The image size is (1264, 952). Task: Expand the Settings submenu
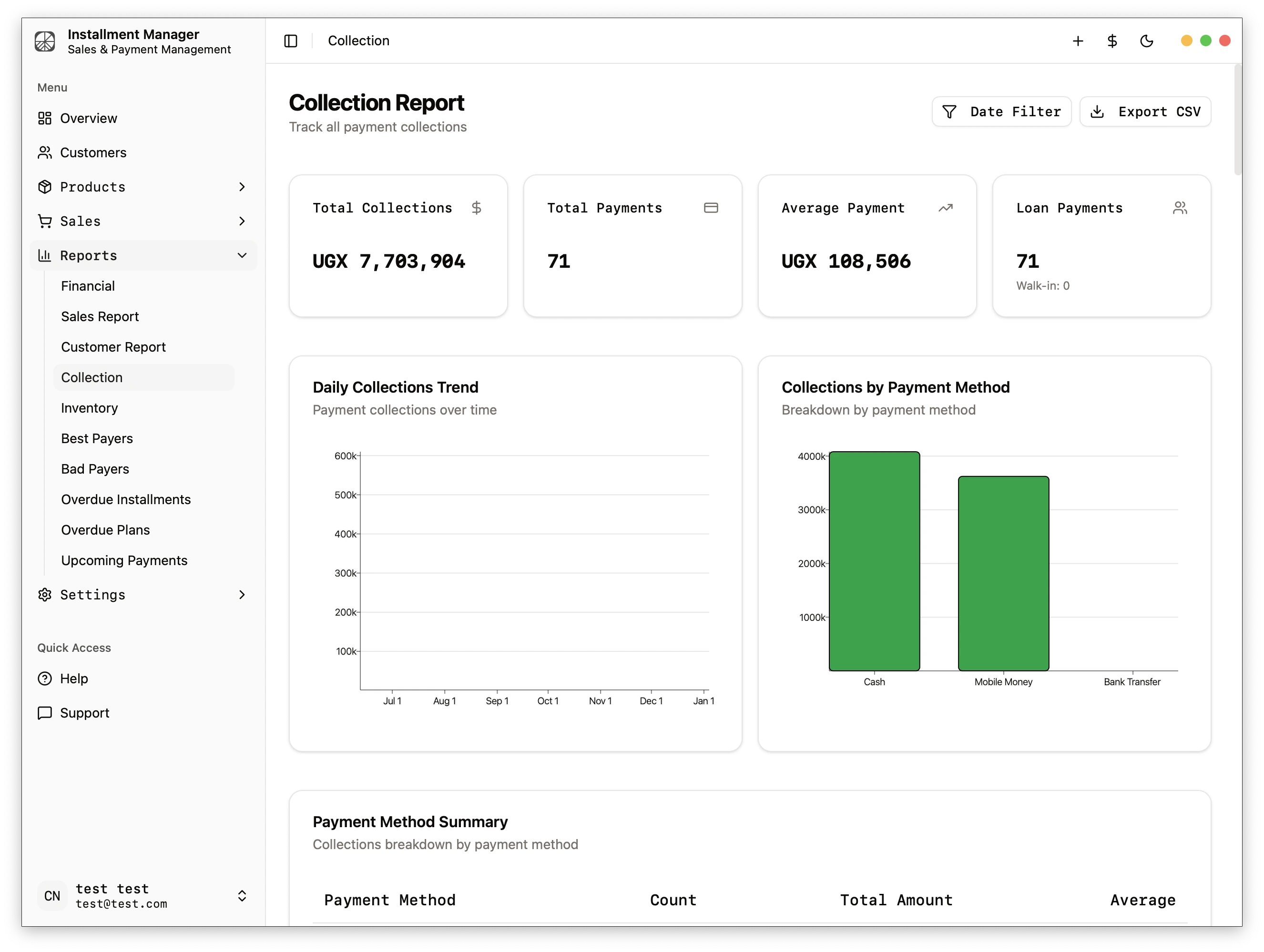[x=242, y=595]
